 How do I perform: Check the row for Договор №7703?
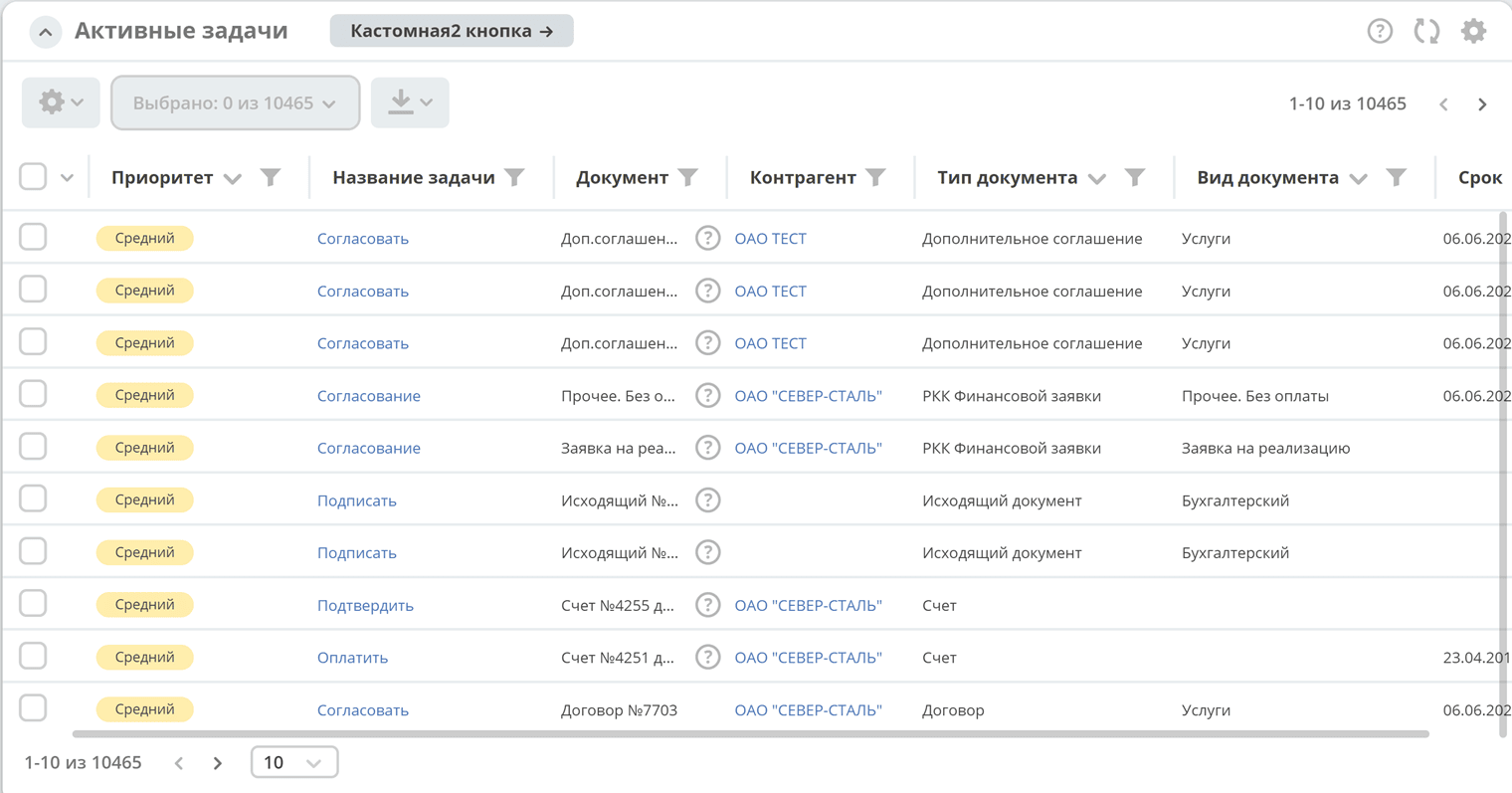33,707
